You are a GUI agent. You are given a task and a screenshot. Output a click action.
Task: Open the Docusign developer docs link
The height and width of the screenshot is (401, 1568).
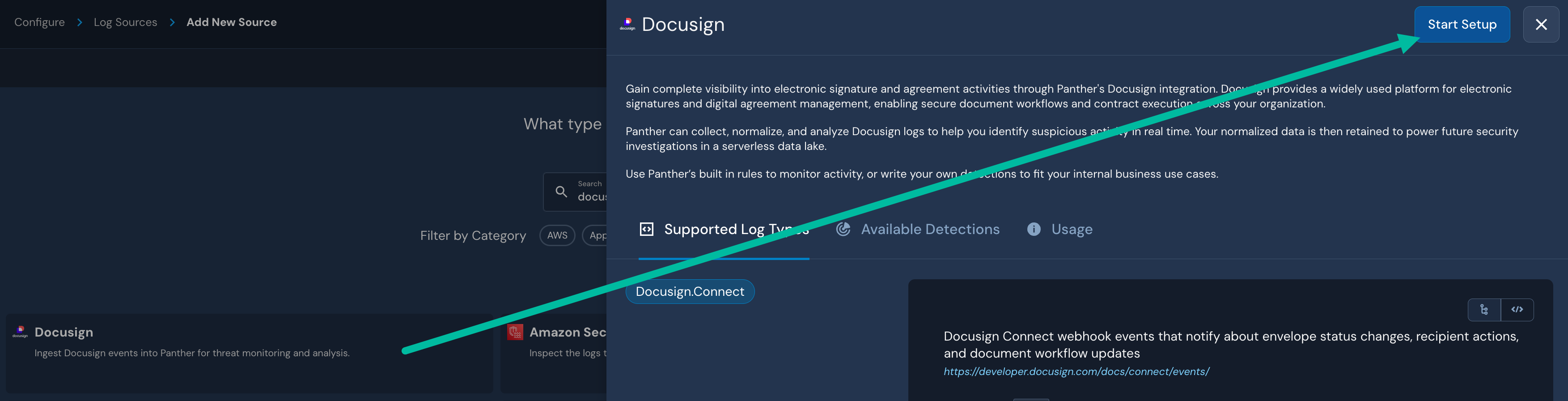(1076, 371)
